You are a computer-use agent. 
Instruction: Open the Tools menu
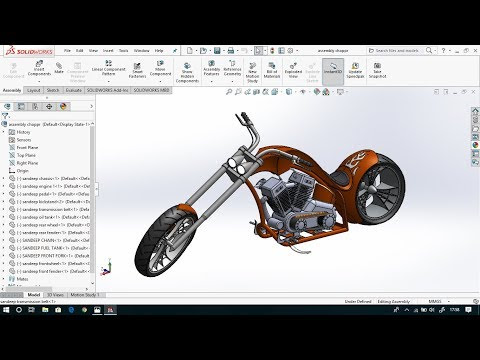click(123, 51)
